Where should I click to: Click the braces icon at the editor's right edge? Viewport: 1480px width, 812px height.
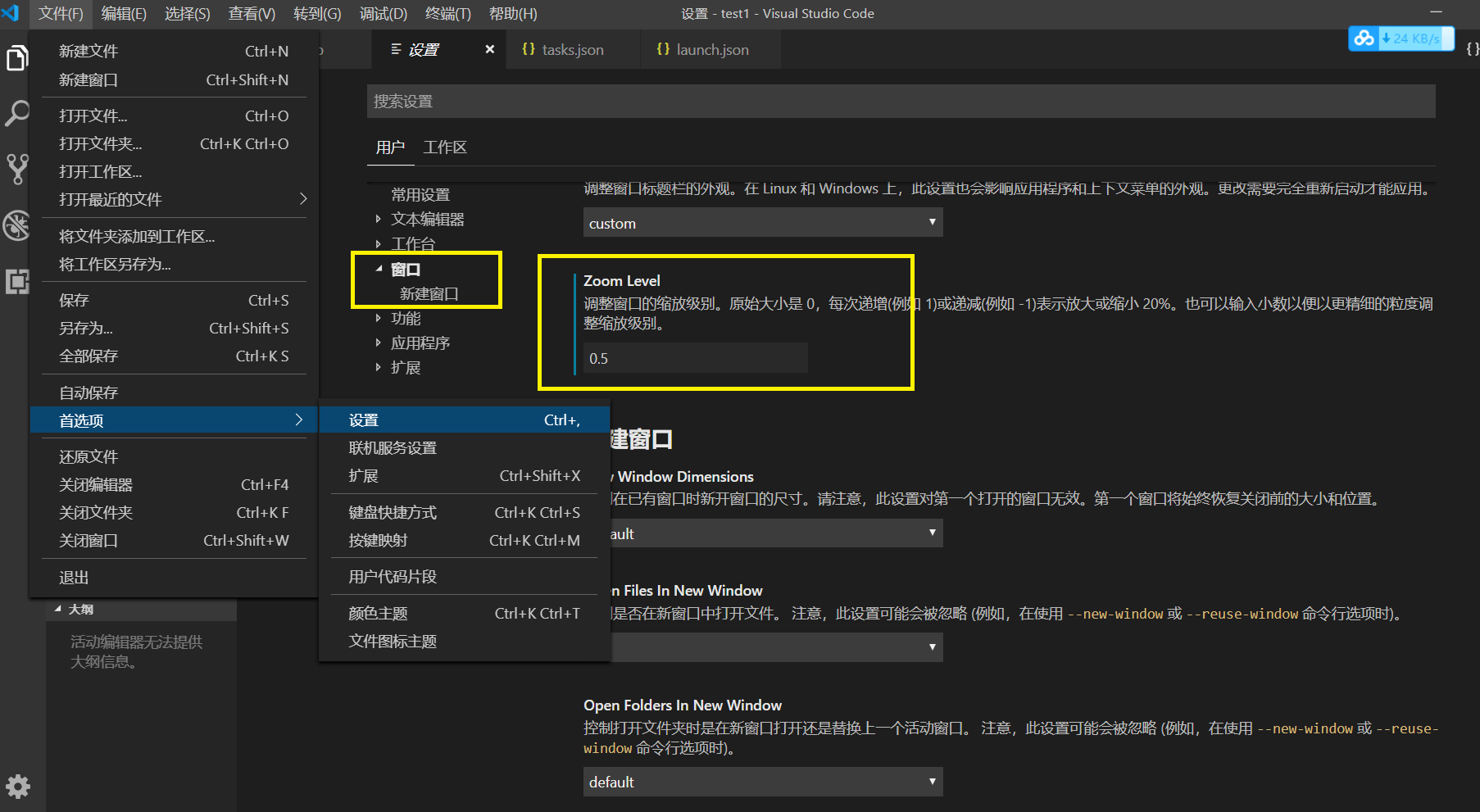point(1472,49)
